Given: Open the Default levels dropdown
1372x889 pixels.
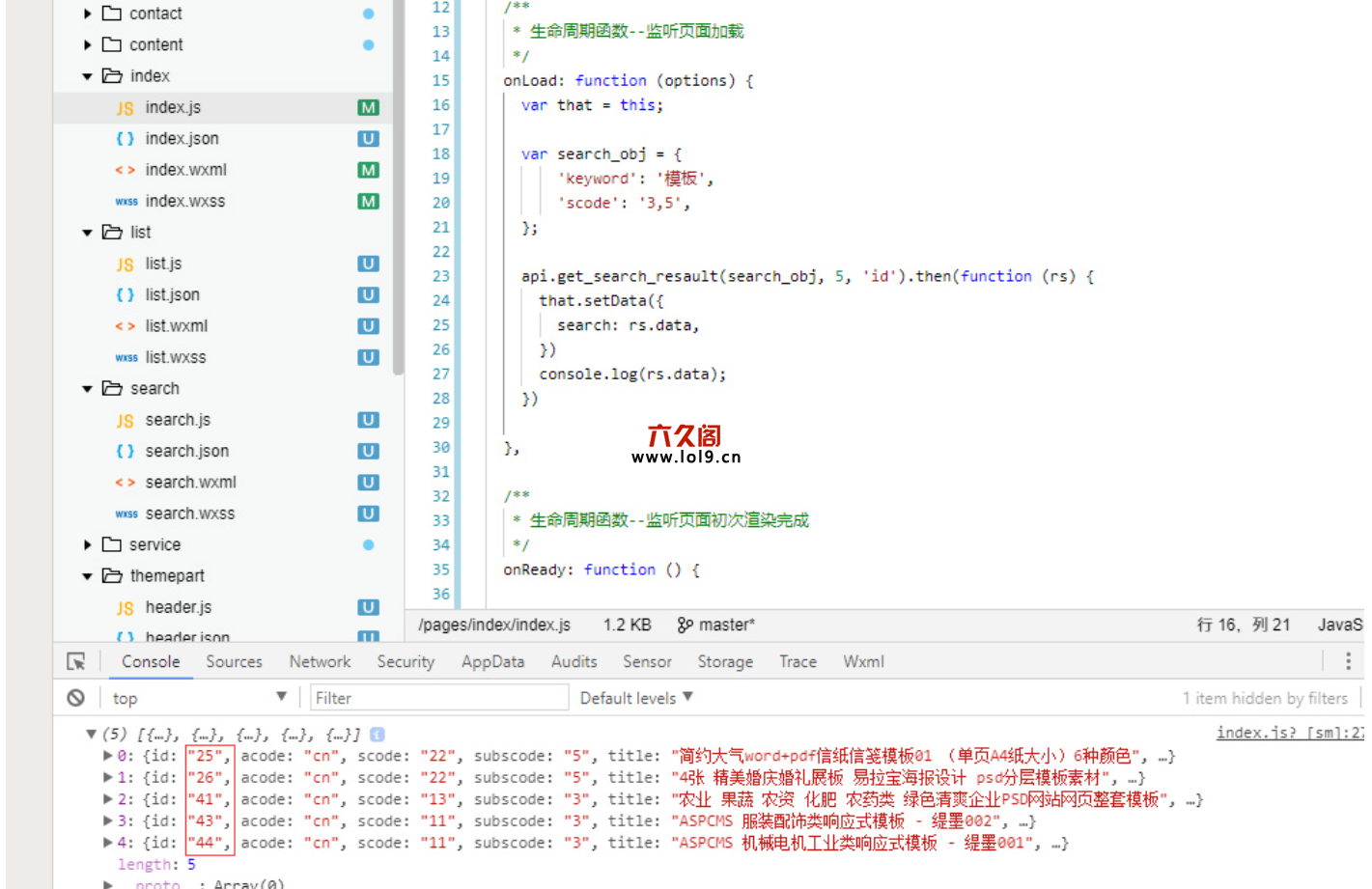Looking at the screenshot, I should coord(636,698).
